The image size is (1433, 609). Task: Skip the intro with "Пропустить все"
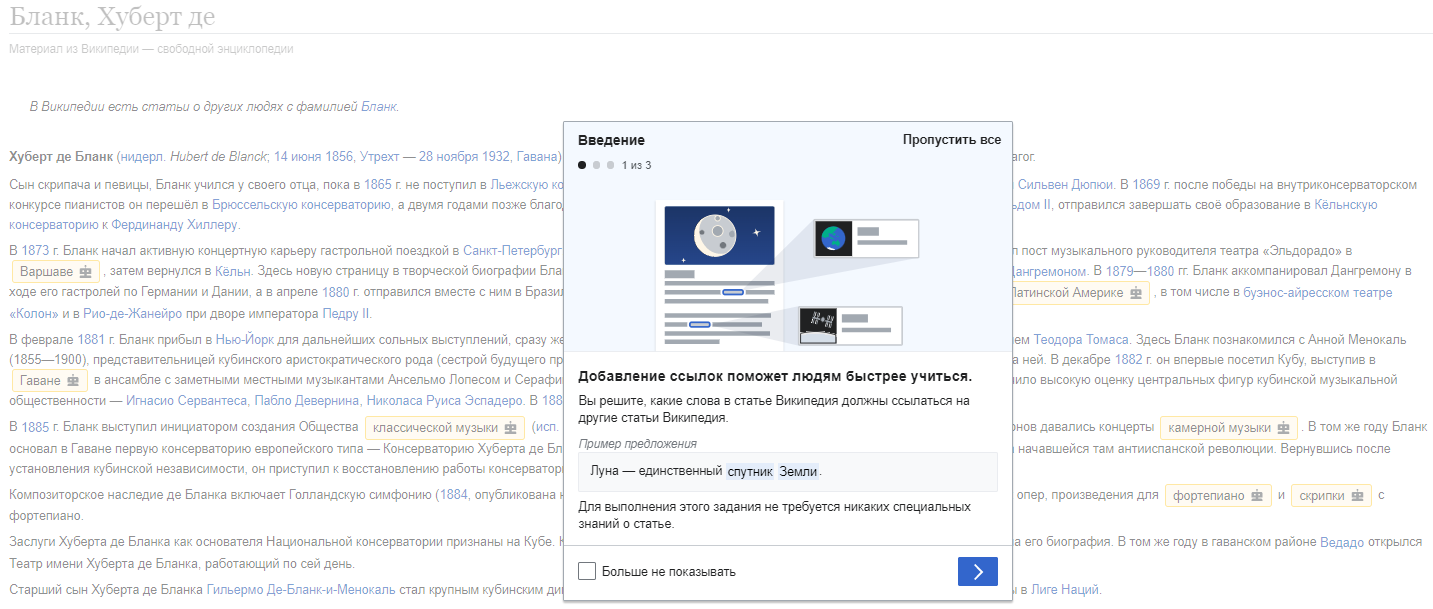(x=952, y=140)
